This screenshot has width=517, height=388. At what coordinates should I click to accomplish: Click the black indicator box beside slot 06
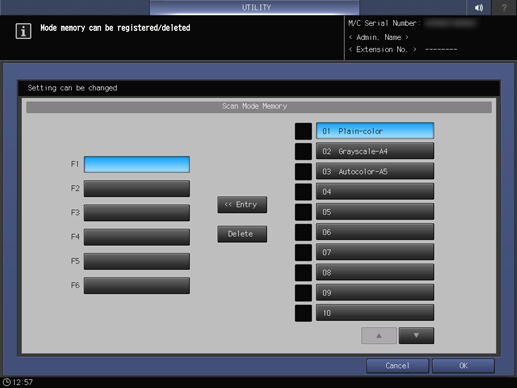(303, 232)
